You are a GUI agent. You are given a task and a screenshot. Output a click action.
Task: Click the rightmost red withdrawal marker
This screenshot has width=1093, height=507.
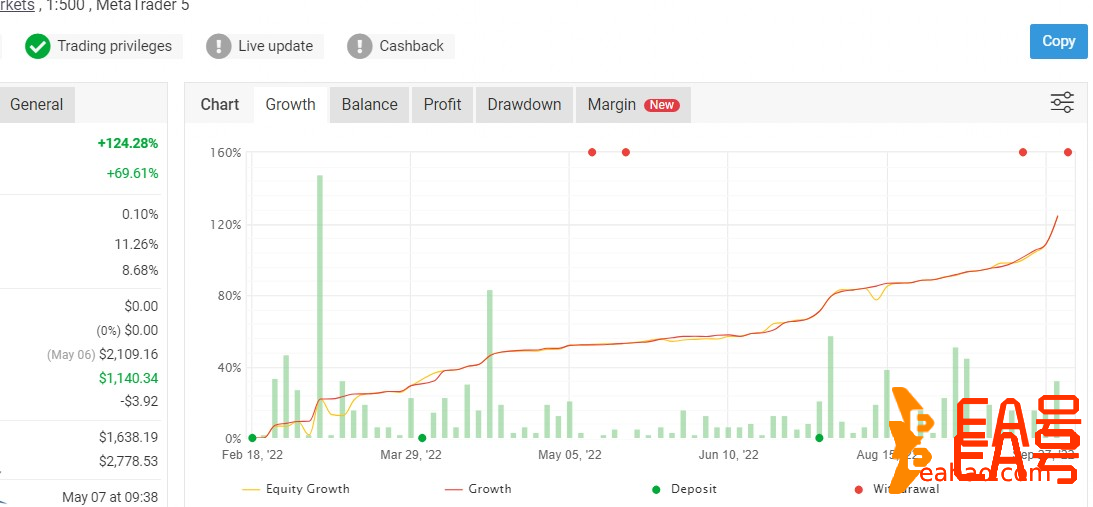click(x=1068, y=152)
